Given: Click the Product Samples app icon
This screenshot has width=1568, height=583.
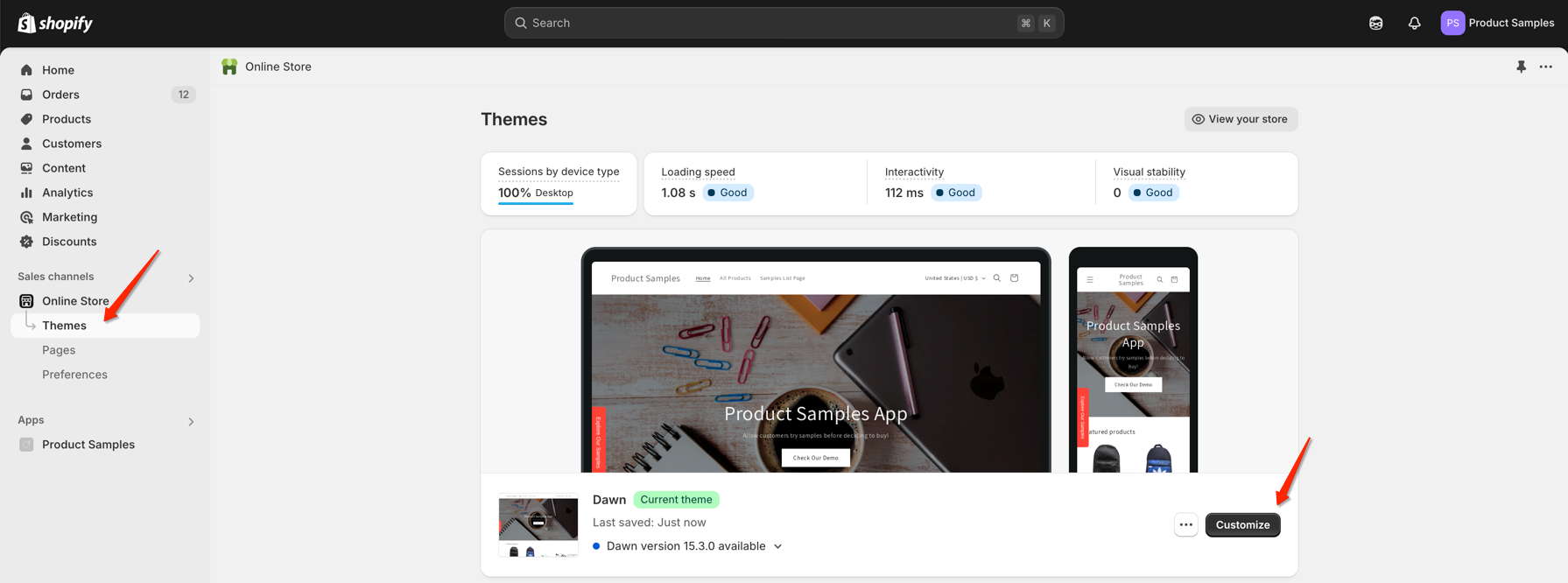Looking at the screenshot, I should [x=26, y=445].
